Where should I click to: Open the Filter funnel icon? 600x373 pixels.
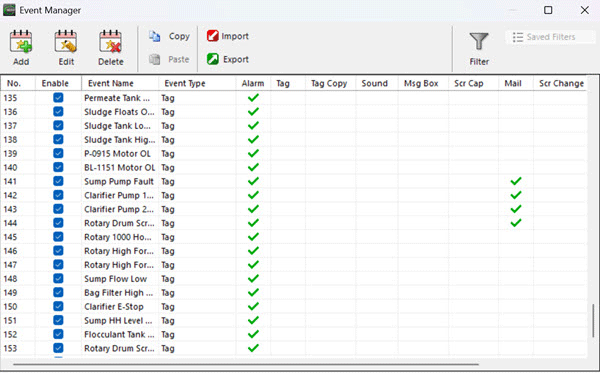479,41
